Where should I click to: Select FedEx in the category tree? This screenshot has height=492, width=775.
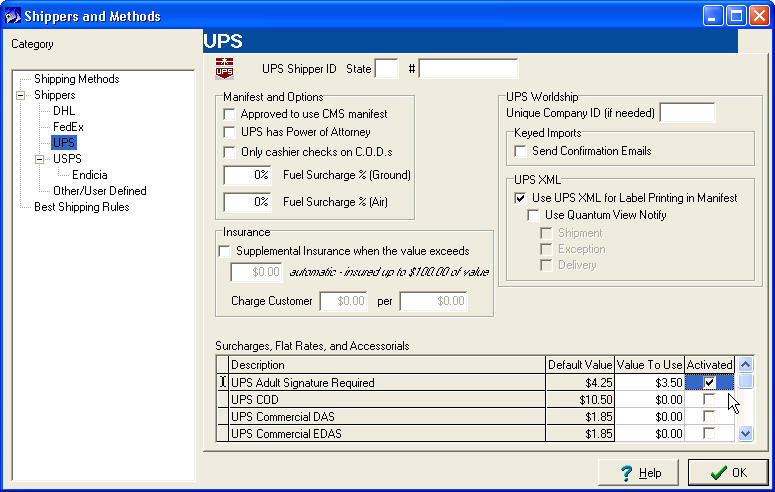tap(68, 127)
